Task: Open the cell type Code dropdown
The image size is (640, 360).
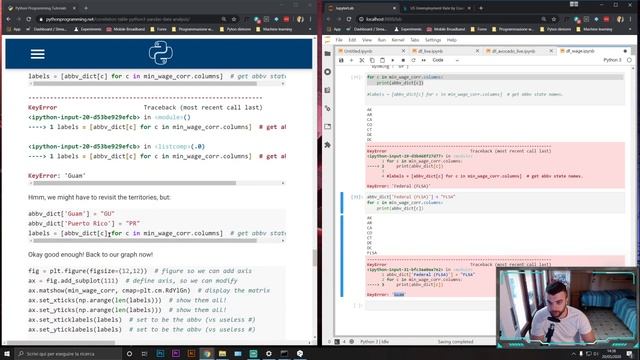Action: tap(445, 60)
